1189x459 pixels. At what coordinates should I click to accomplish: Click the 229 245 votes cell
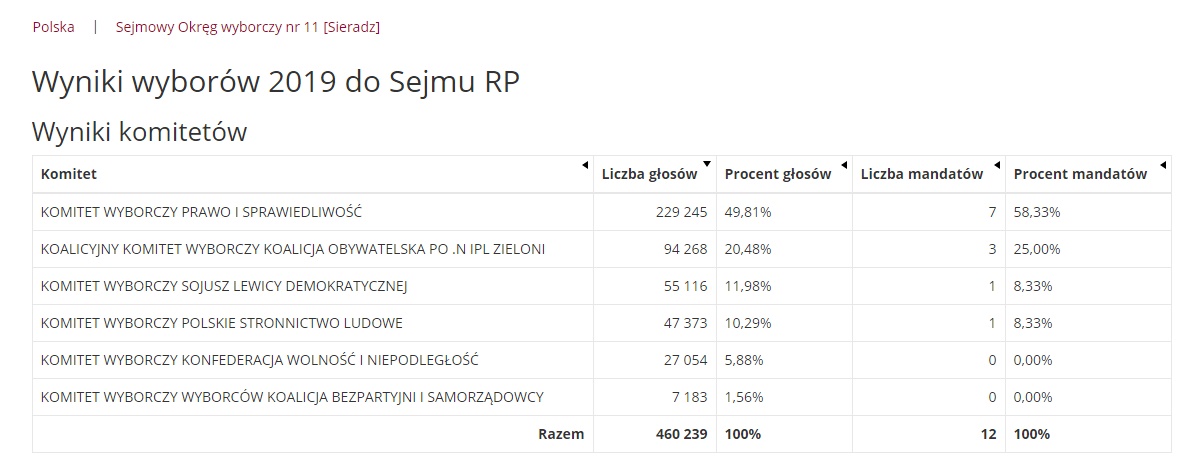coord(681,212)
